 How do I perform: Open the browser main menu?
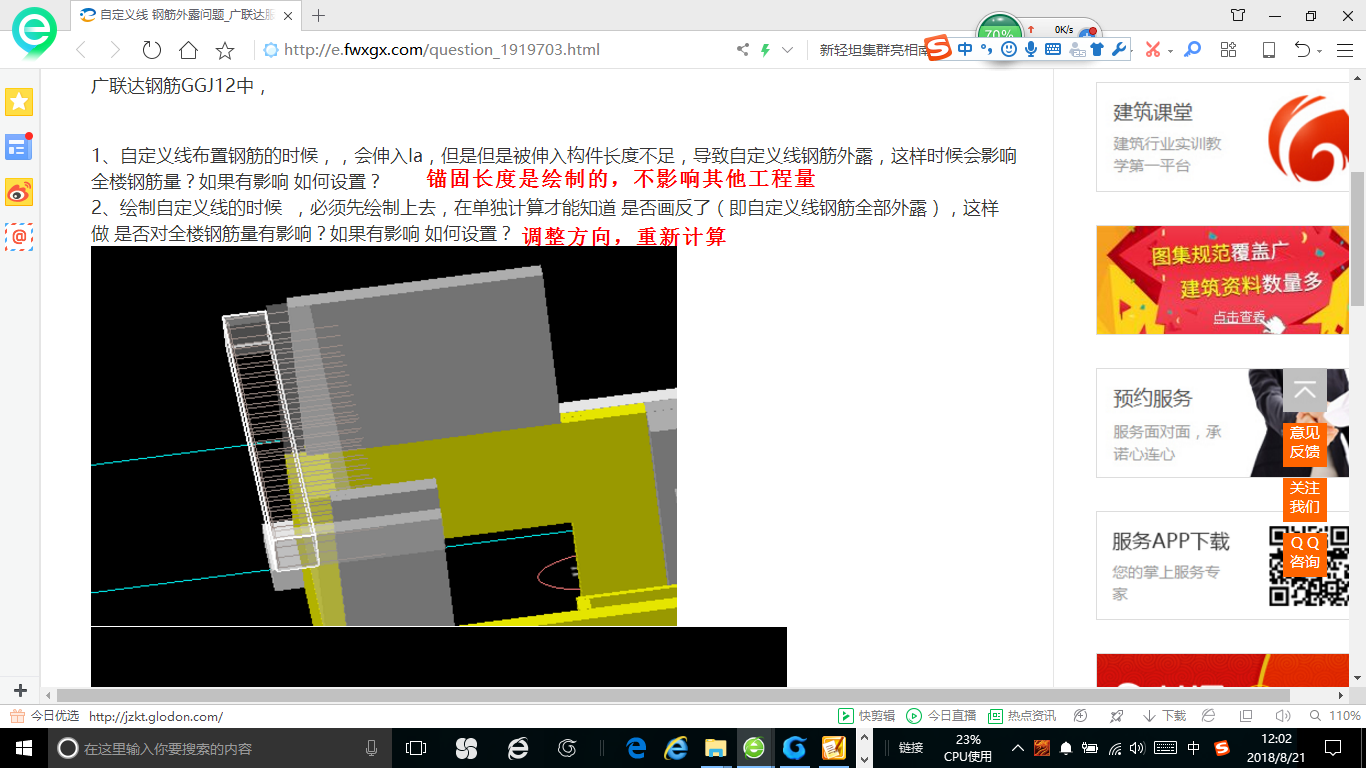pos(1343,50)
